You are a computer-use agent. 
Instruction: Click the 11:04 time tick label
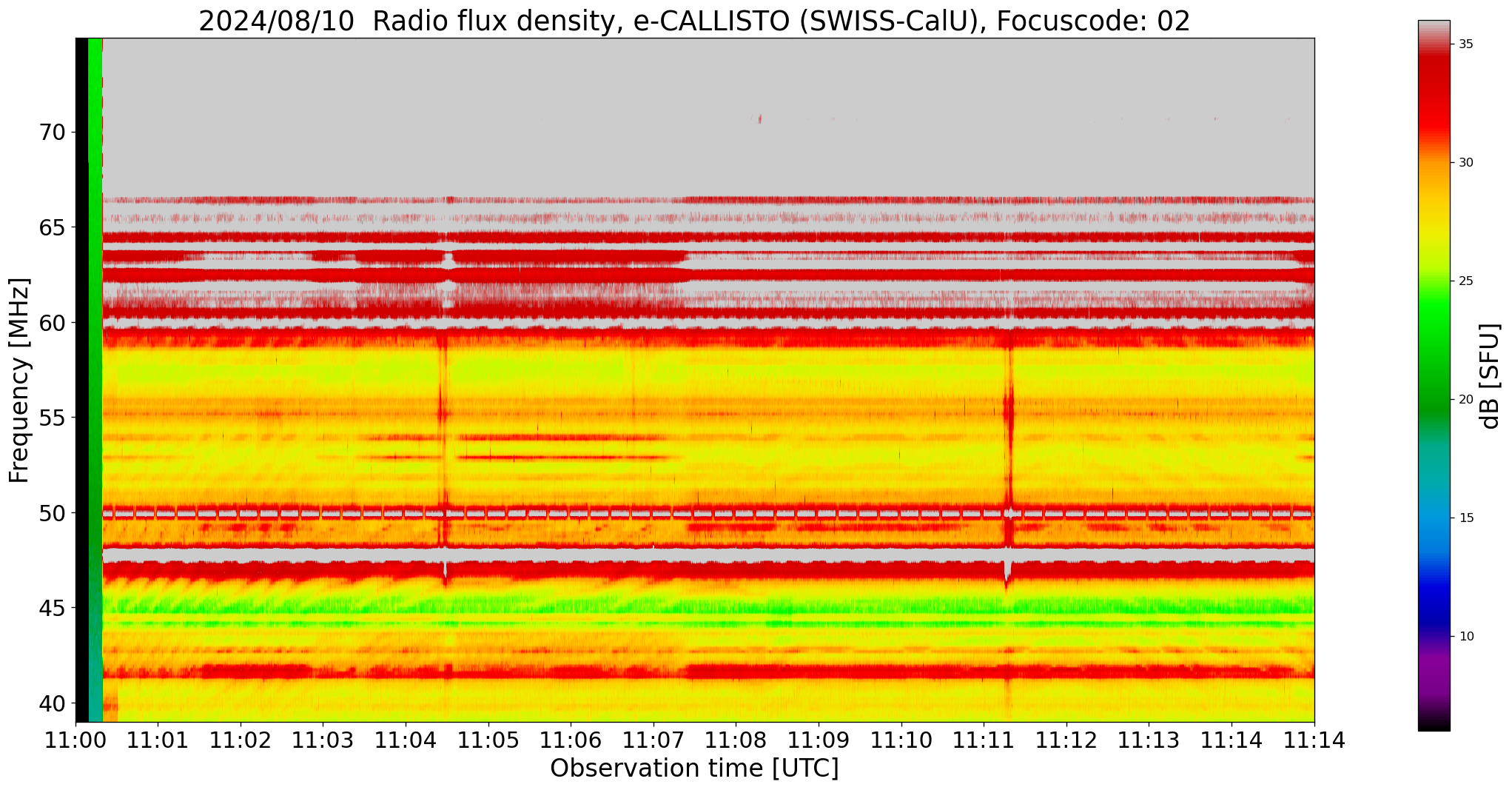click(406, 740)
